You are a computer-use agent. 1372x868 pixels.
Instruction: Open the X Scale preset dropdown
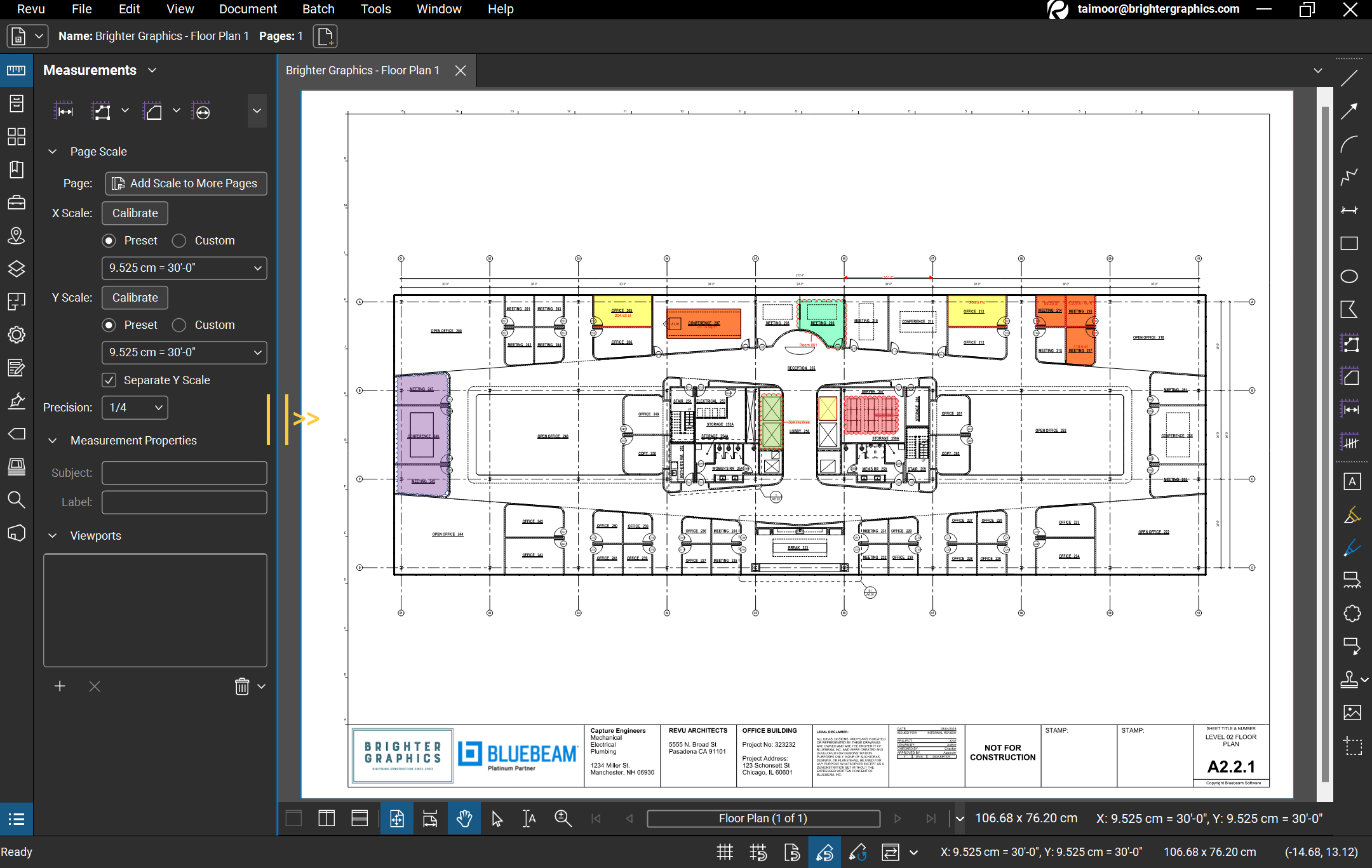click(184, 268)
